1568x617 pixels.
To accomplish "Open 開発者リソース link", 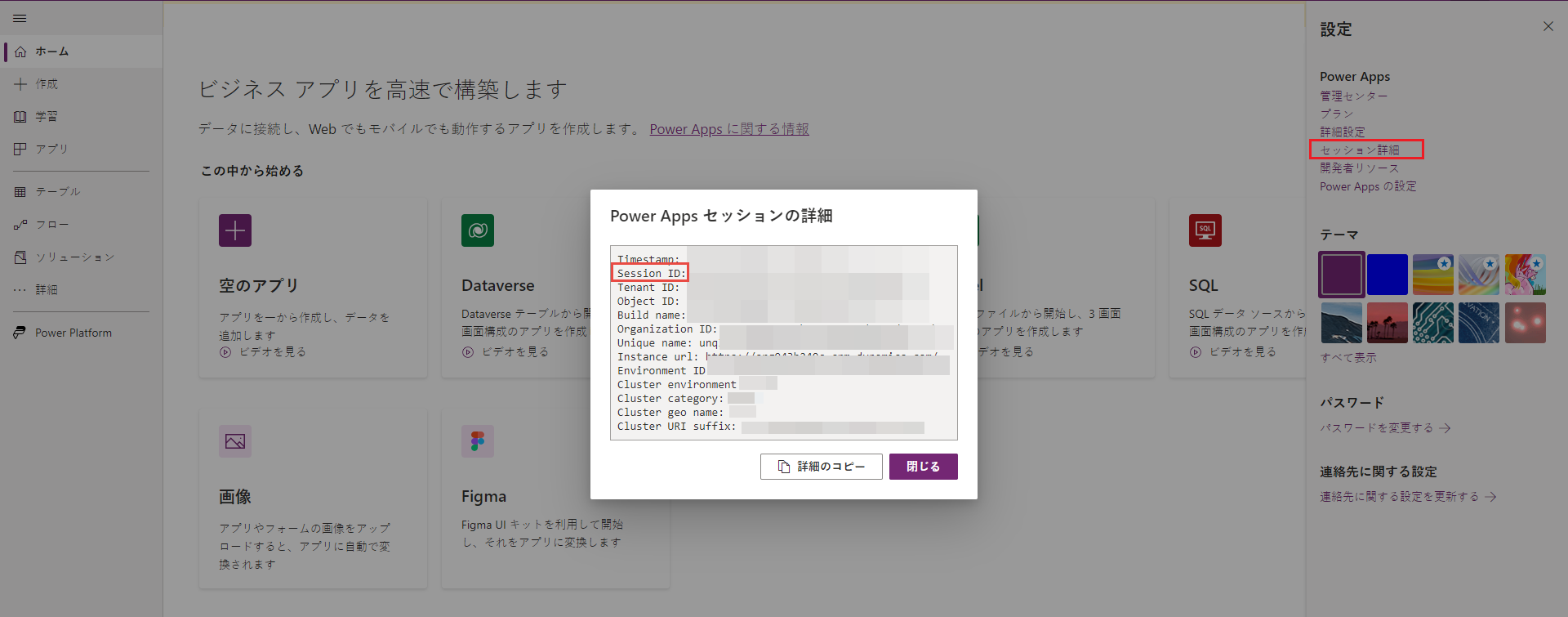I will click(1360, 168).
